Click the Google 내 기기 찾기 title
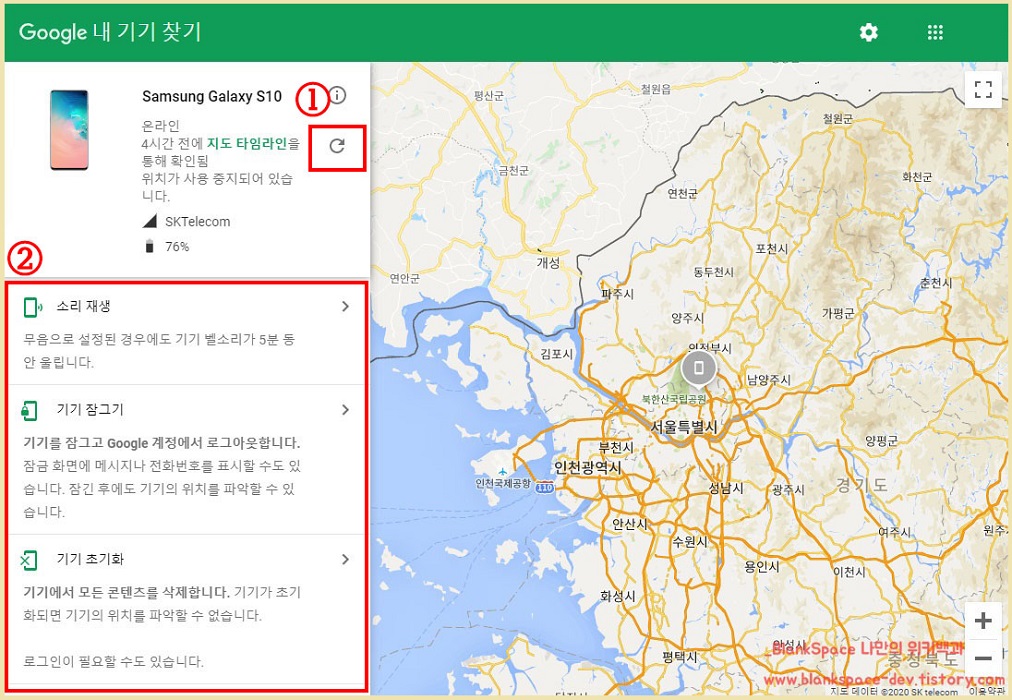This screenshot has width=1012, height=700. point(110,32)
